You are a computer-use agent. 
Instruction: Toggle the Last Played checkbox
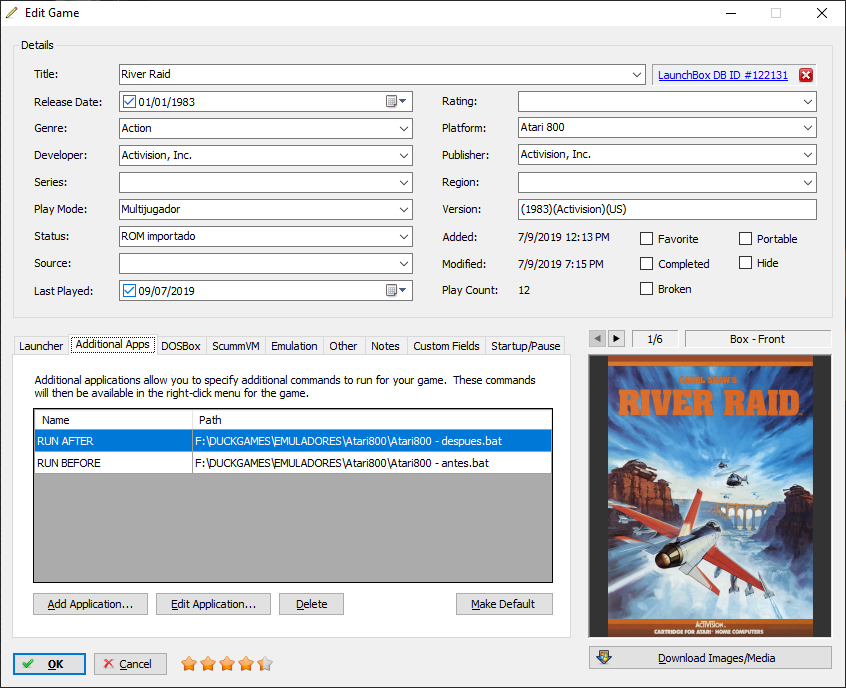129,290
